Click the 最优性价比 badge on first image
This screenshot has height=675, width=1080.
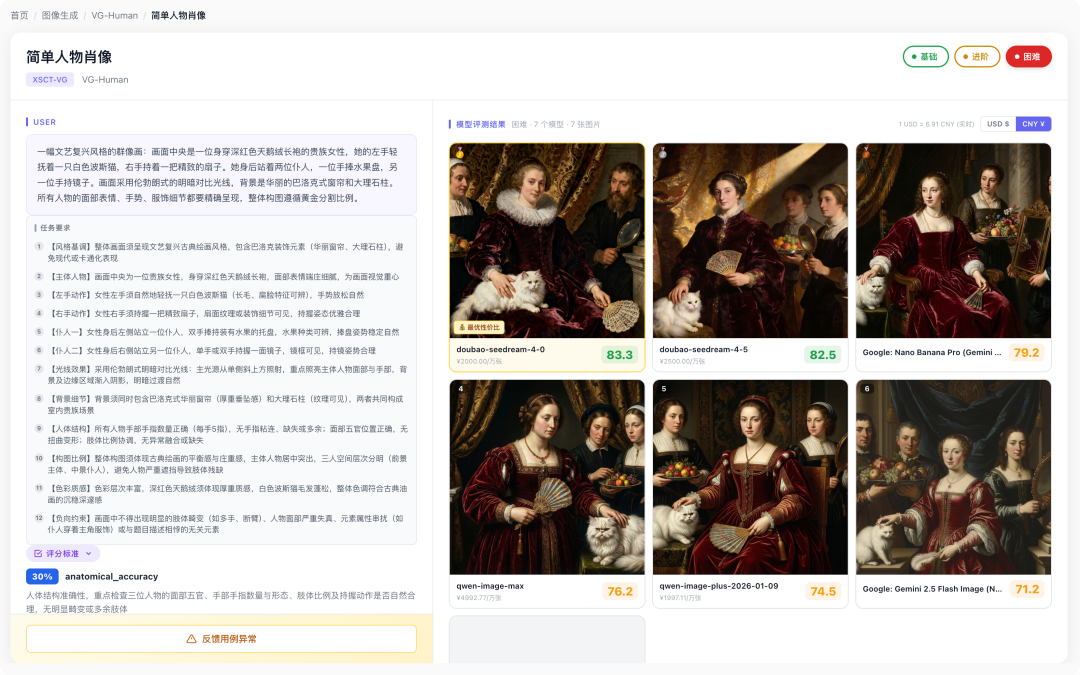[x=480, y=327]
